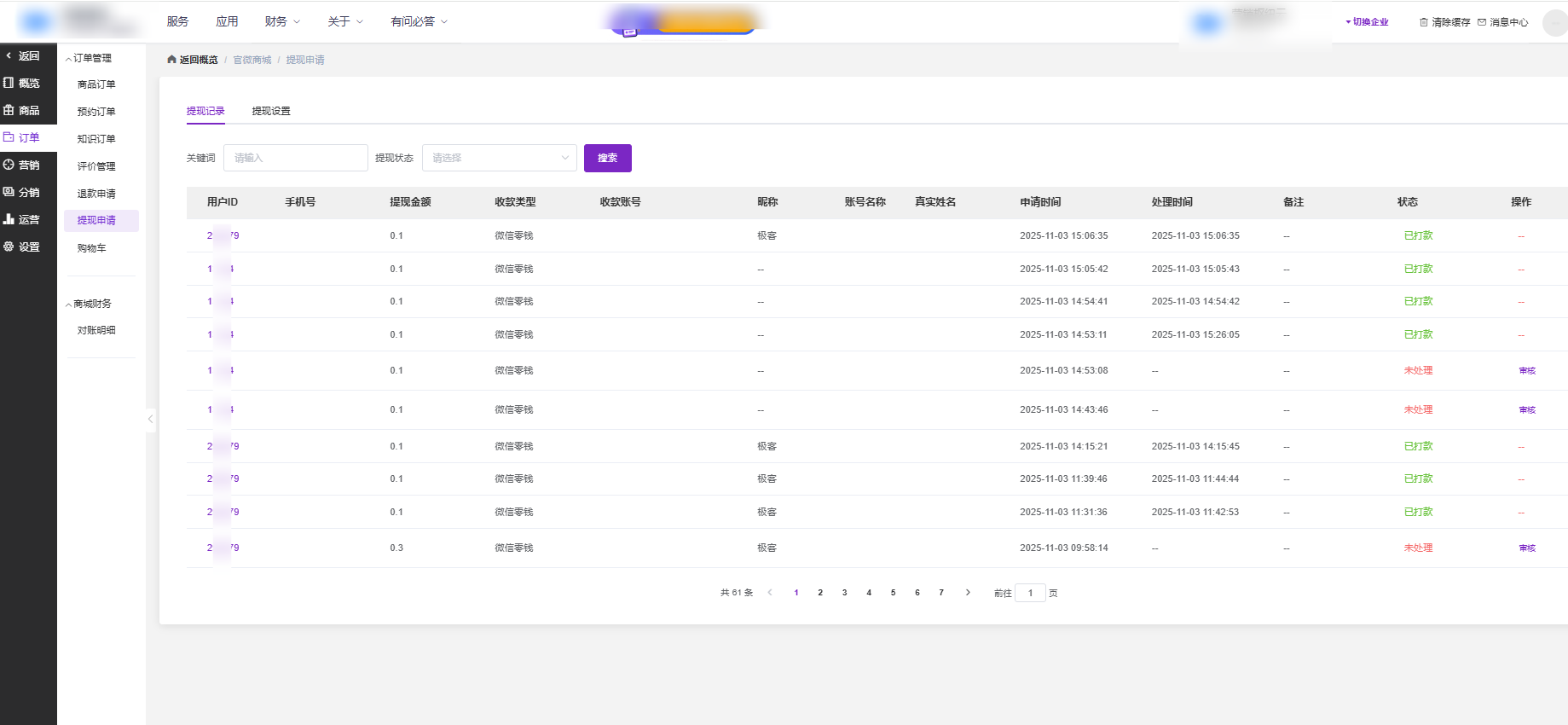The image size is (1568, 725).
Task: Click 审核 for the 0.3 withdrawal row
Action: pos(1527,548)
